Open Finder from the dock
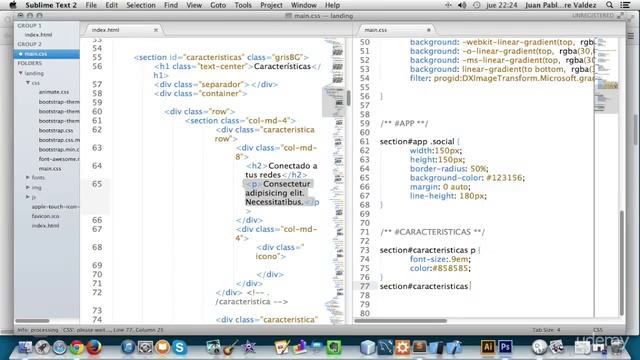Image resolution: width=640 pixels, height=360 pixels. coord(25,347)
